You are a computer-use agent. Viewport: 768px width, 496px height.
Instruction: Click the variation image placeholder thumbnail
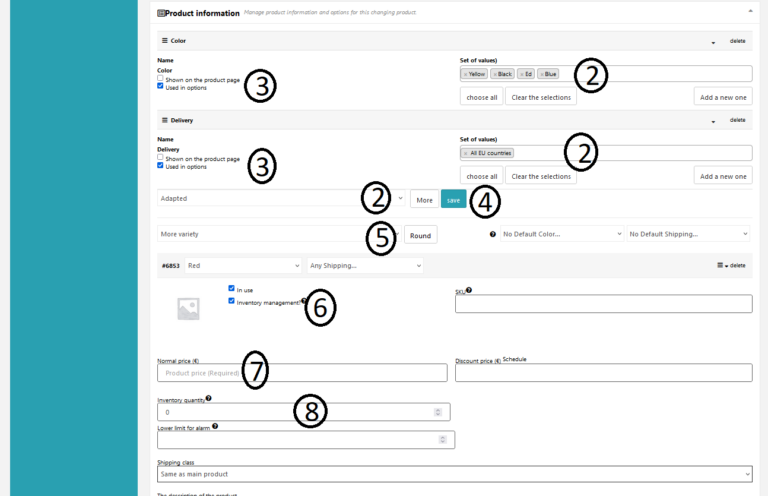[188, 309]
